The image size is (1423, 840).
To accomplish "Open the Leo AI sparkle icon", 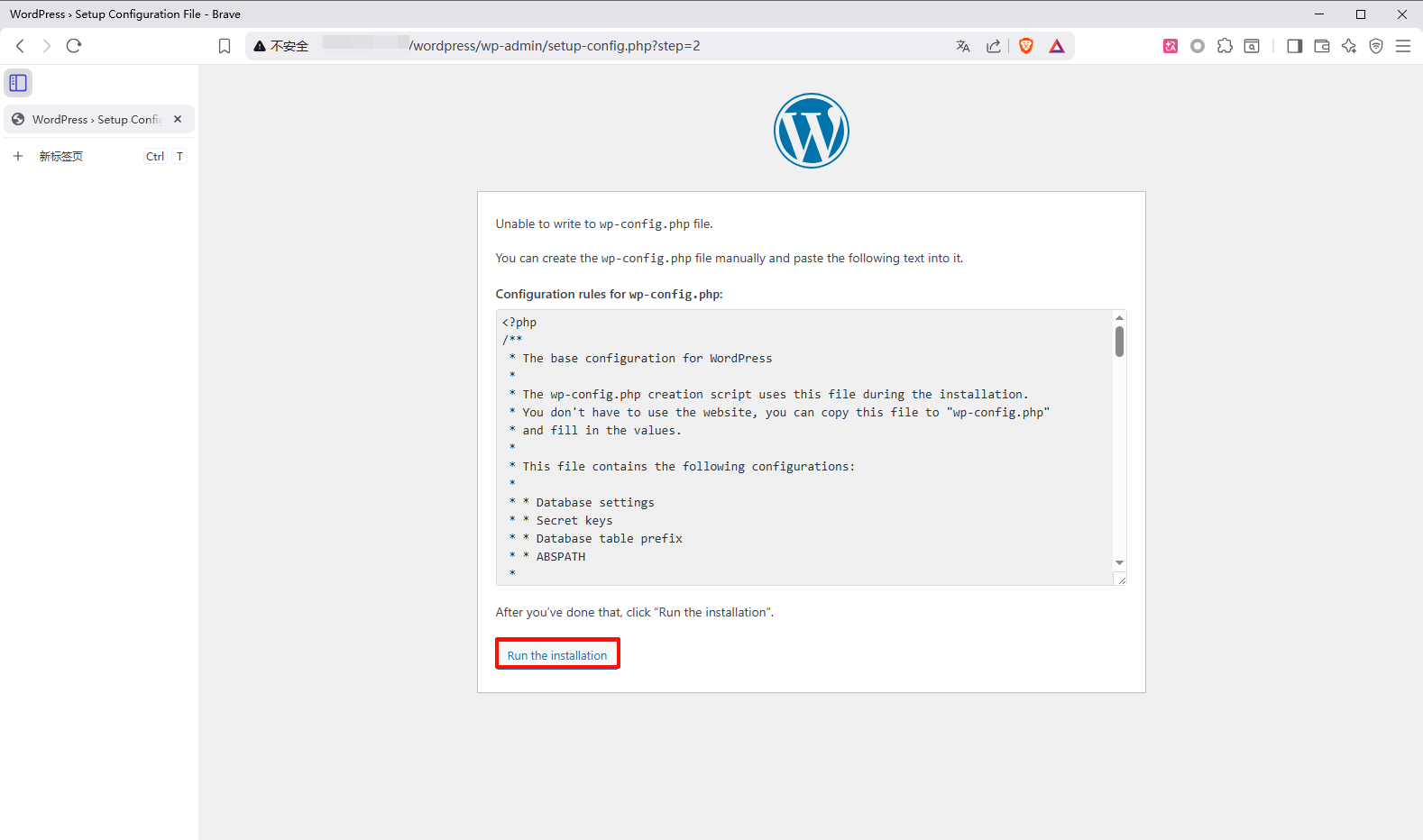I will [1349, 46].
